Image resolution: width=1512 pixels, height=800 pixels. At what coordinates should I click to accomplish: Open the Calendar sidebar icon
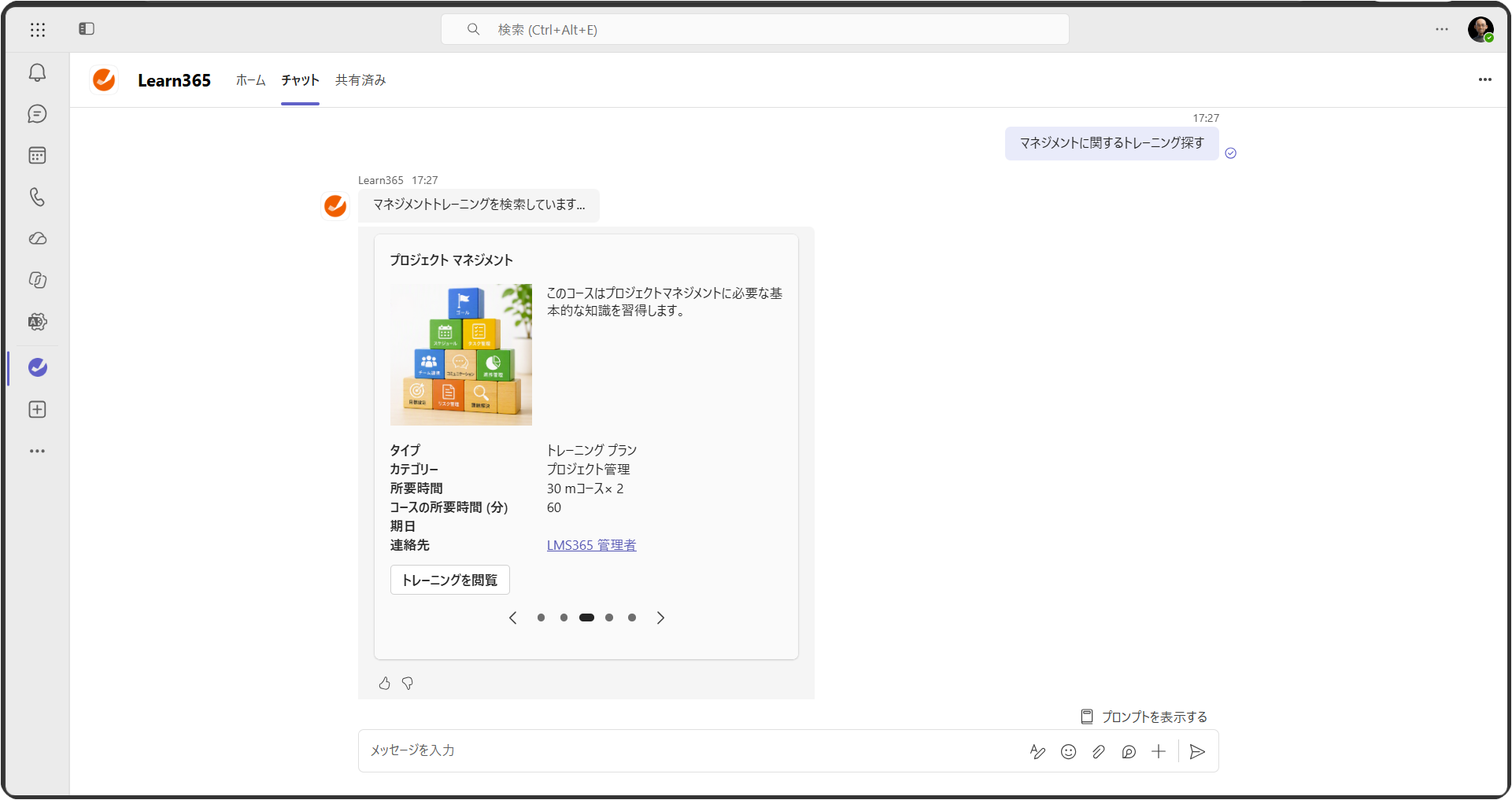point(37,156)
